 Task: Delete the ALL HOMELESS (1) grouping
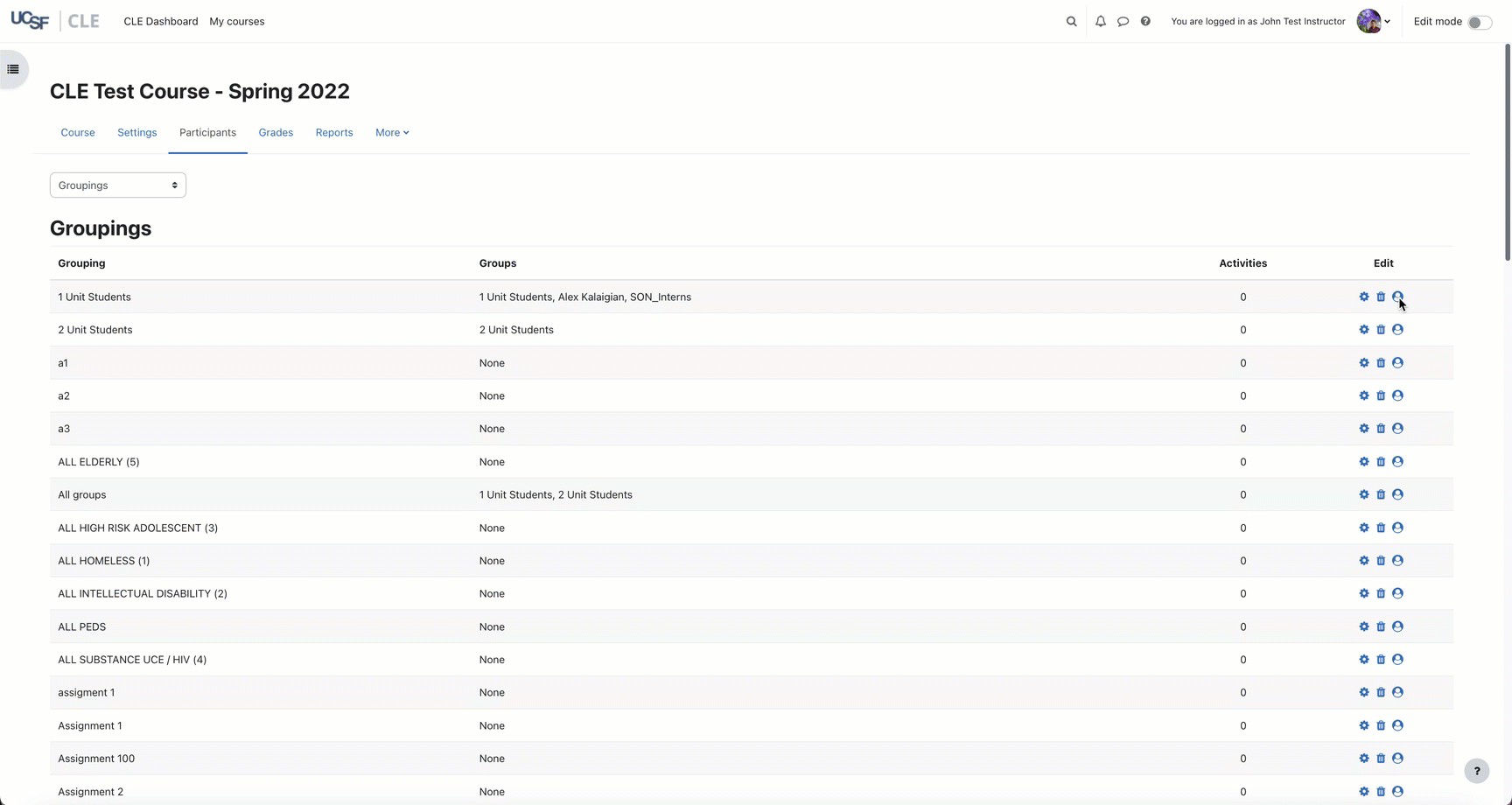(1381, 561)
